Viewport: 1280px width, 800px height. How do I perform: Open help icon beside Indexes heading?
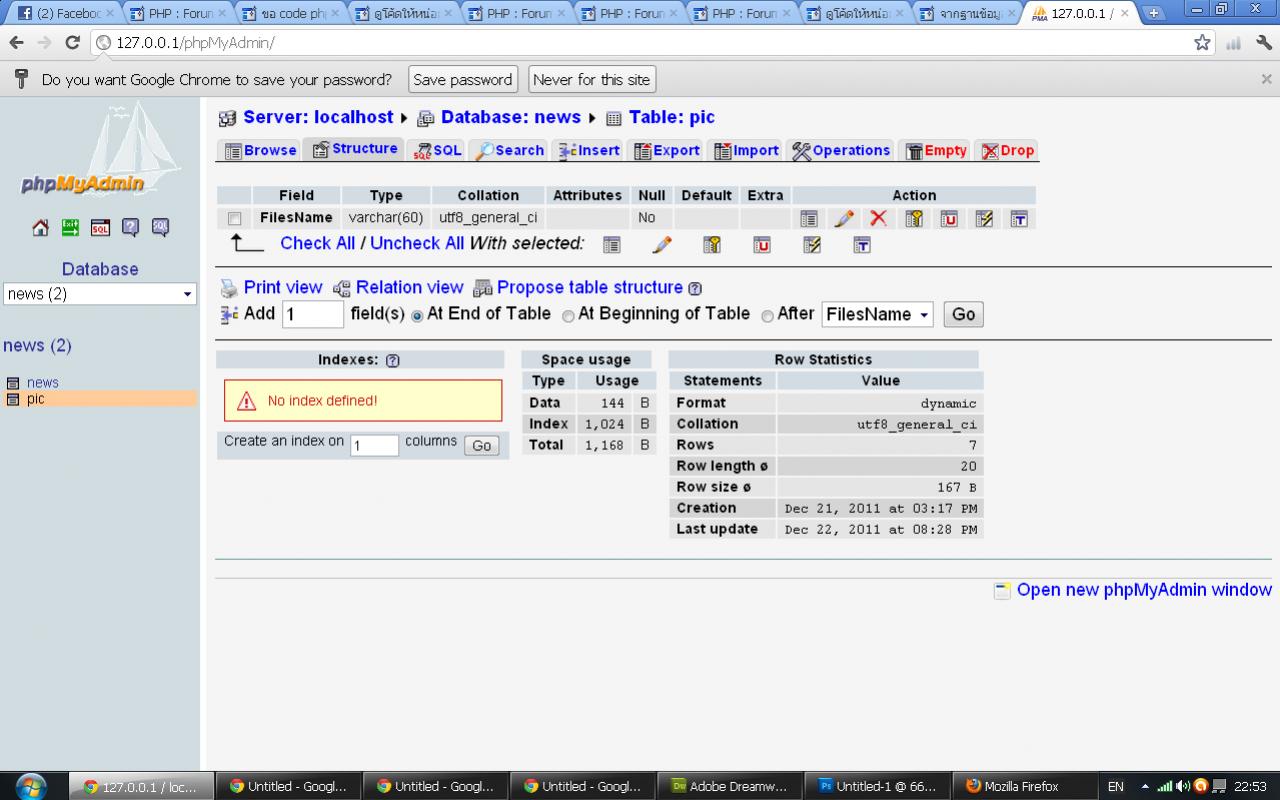coord(393,360)
